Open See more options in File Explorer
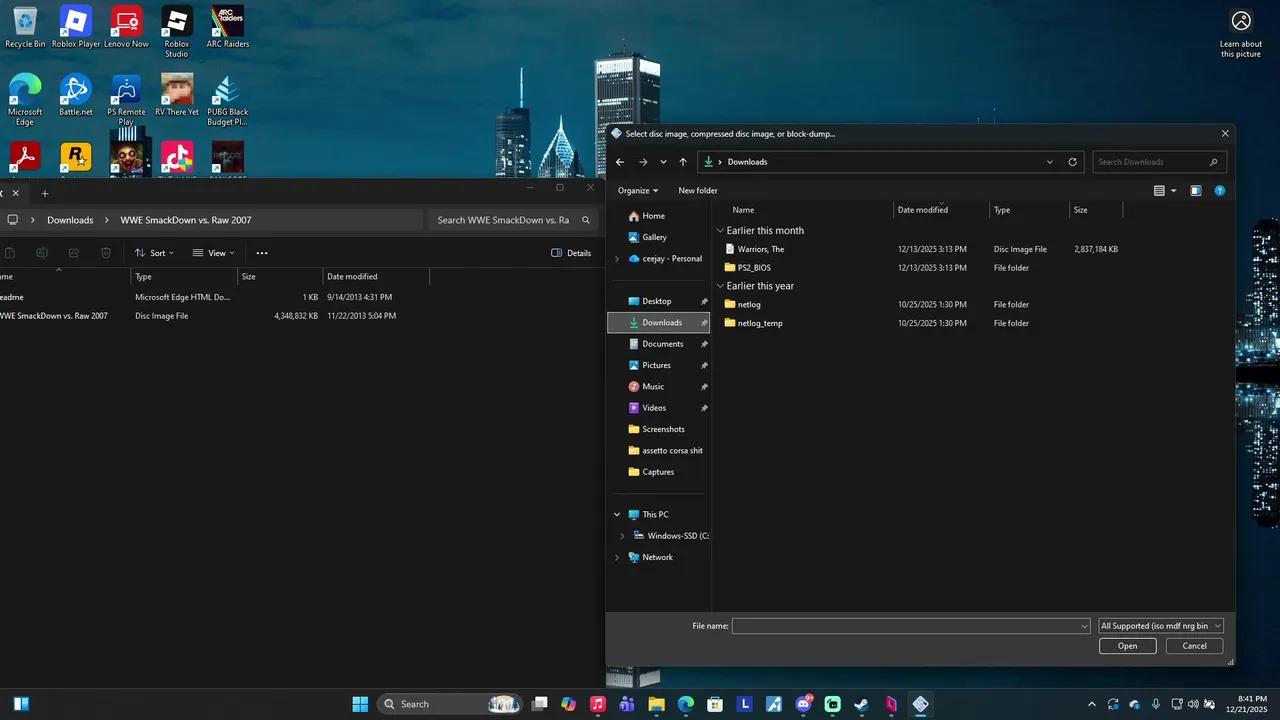 point(262,253)
